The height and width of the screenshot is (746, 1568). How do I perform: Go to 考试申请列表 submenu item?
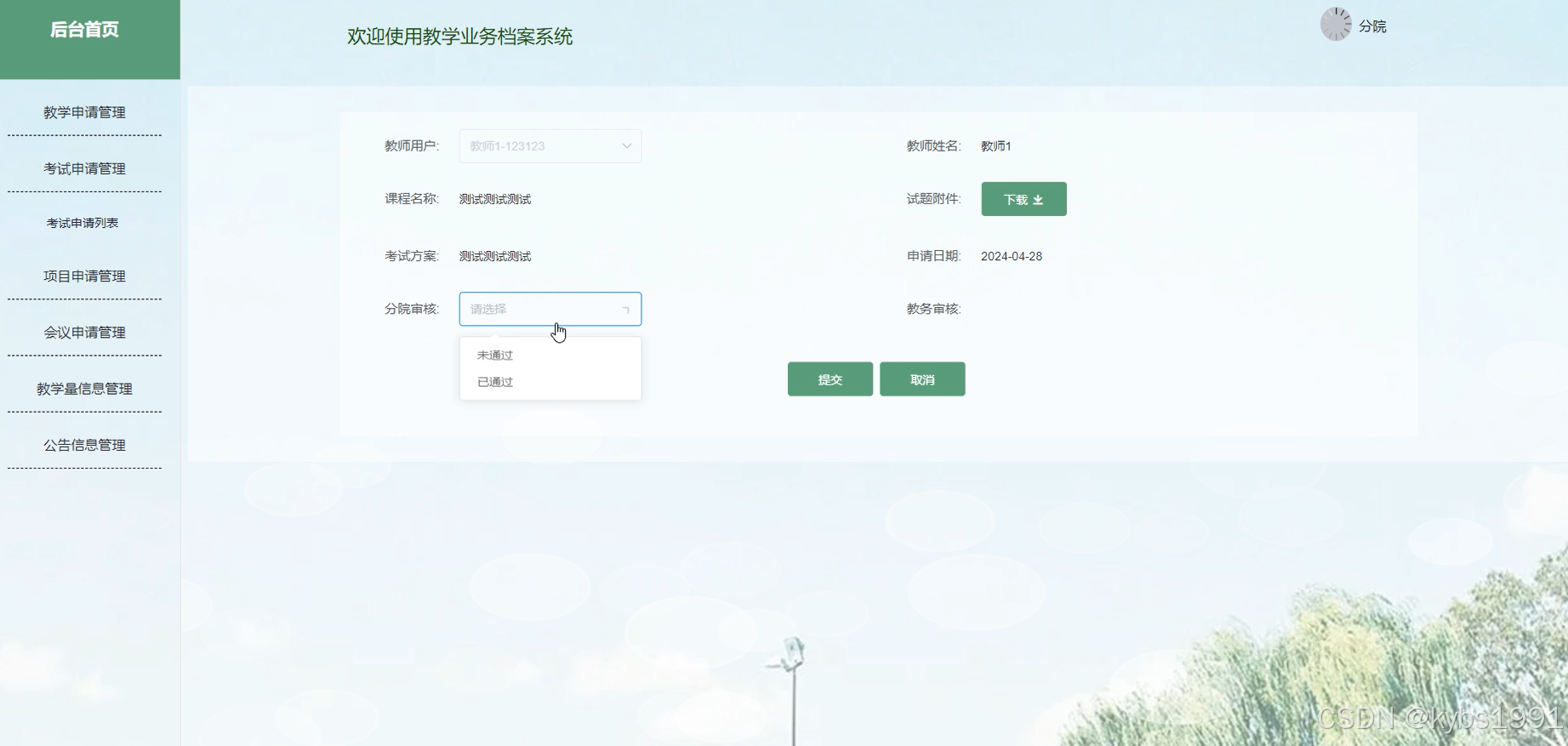pyautogui.click(x=83, y=223)
